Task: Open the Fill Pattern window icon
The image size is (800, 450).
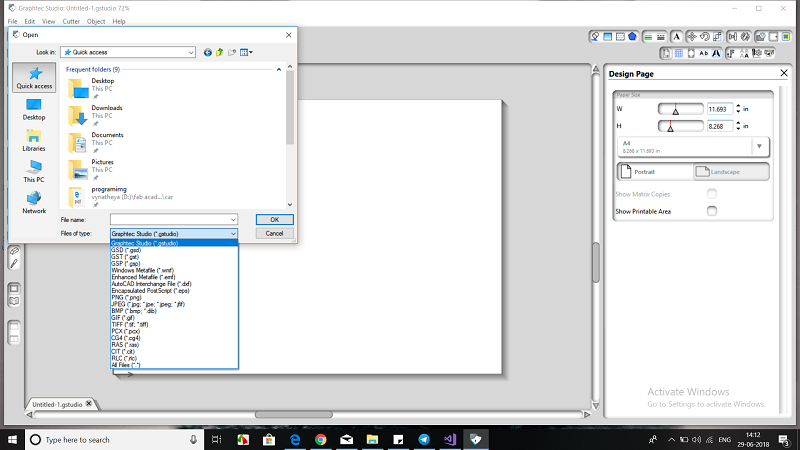Action: pyautogui.click(x=620, y=37)
